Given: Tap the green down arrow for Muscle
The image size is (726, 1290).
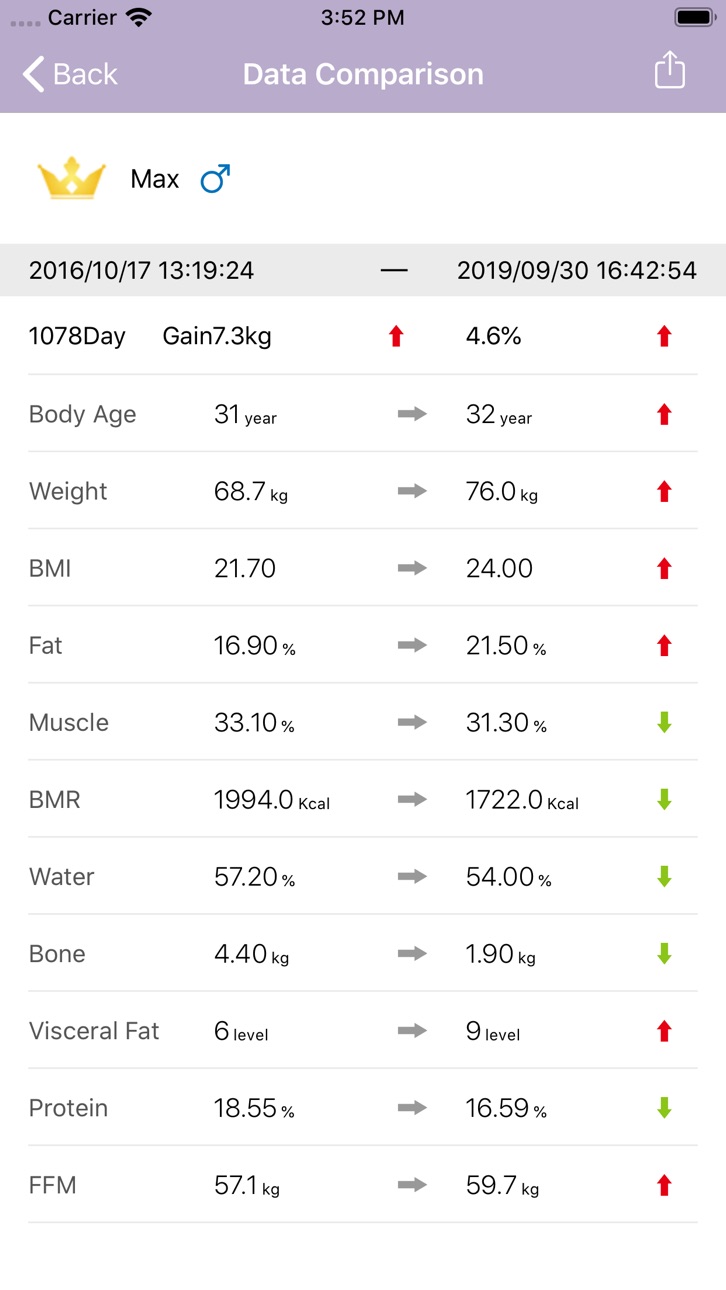Looking at the screenshot, I should point(663,722).
